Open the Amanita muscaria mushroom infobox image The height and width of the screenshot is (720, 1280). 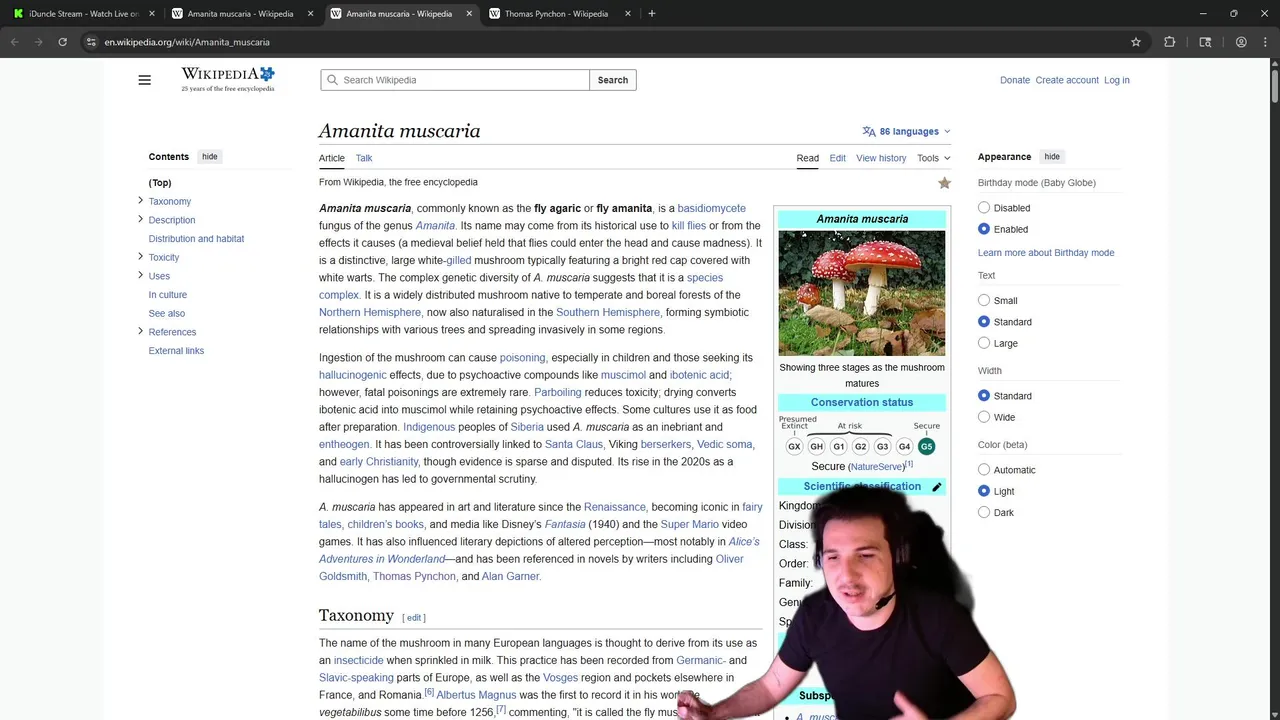(862, 293)
